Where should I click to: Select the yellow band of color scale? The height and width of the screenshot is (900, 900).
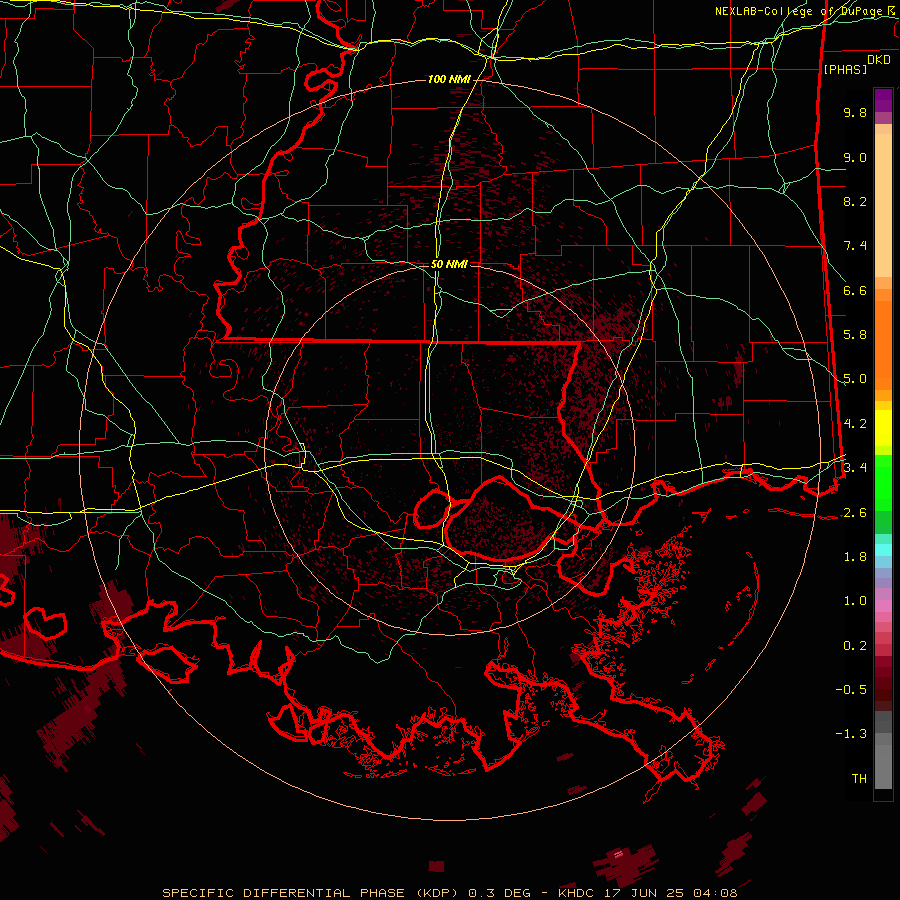883,428
